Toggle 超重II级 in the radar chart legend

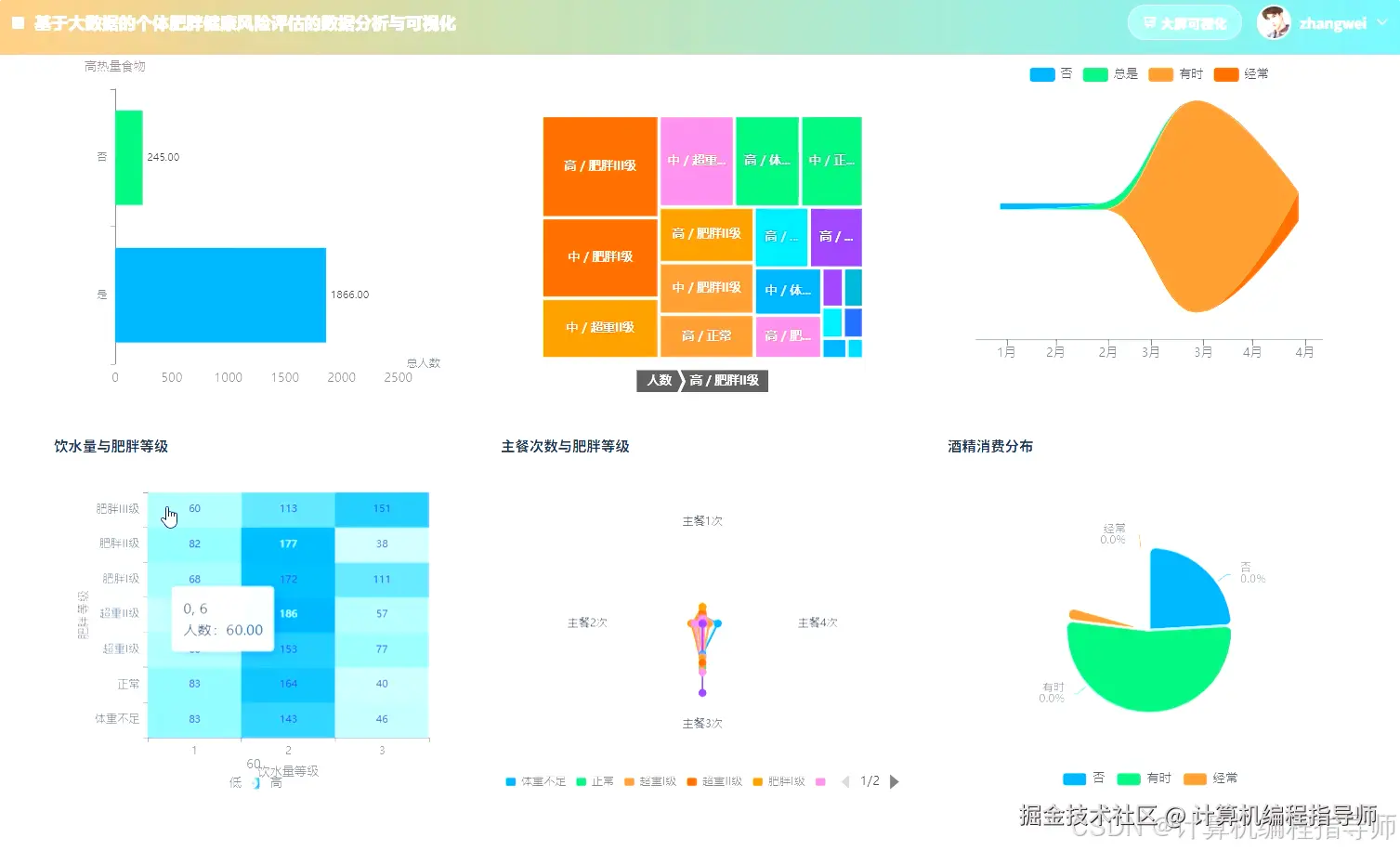714,782
